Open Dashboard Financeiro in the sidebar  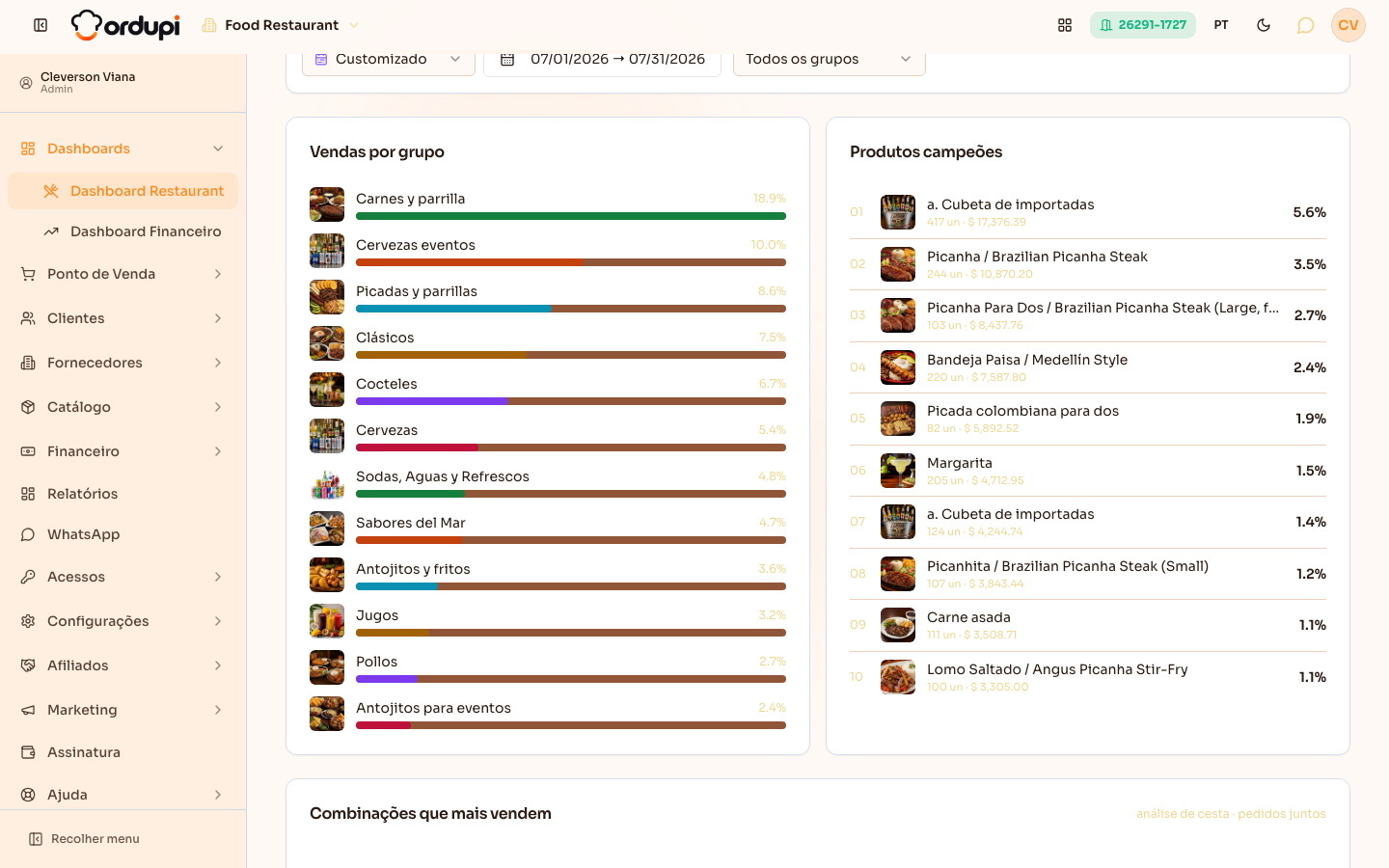tap(123, 231)
